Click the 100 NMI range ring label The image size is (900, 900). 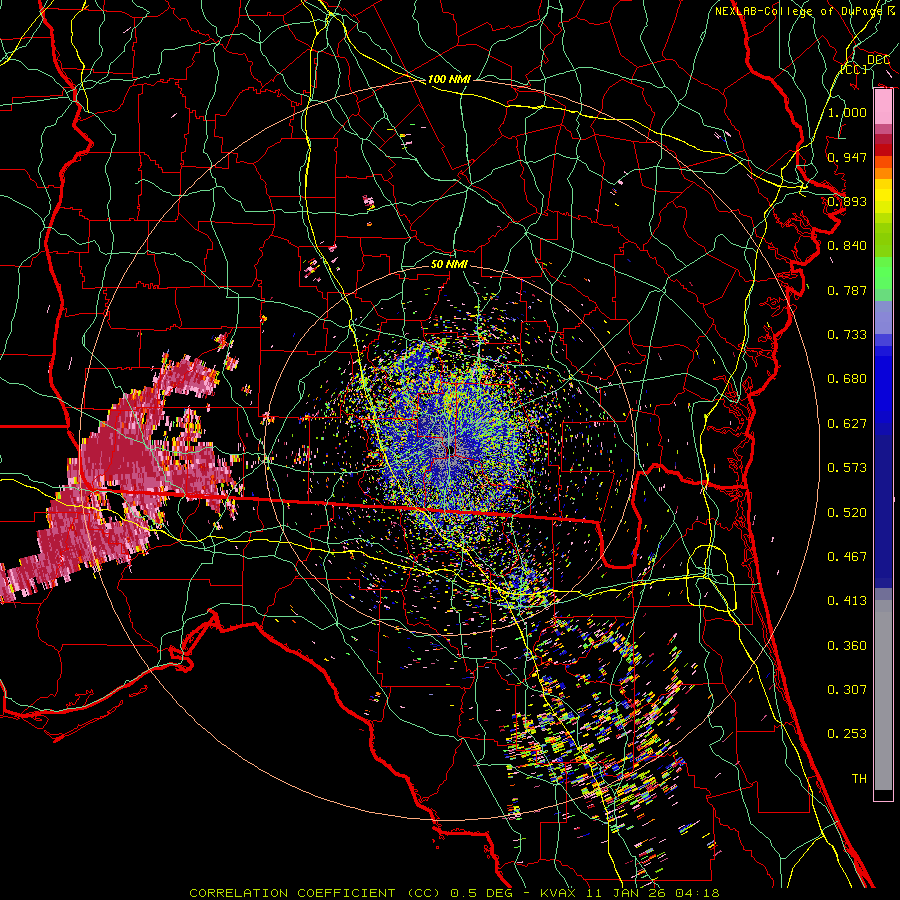pos(449,79)
